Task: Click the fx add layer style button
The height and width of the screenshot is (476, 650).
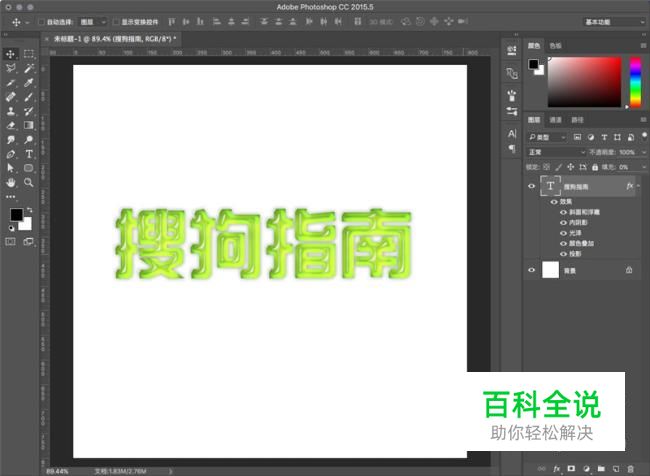Action: tap(556, 469)
